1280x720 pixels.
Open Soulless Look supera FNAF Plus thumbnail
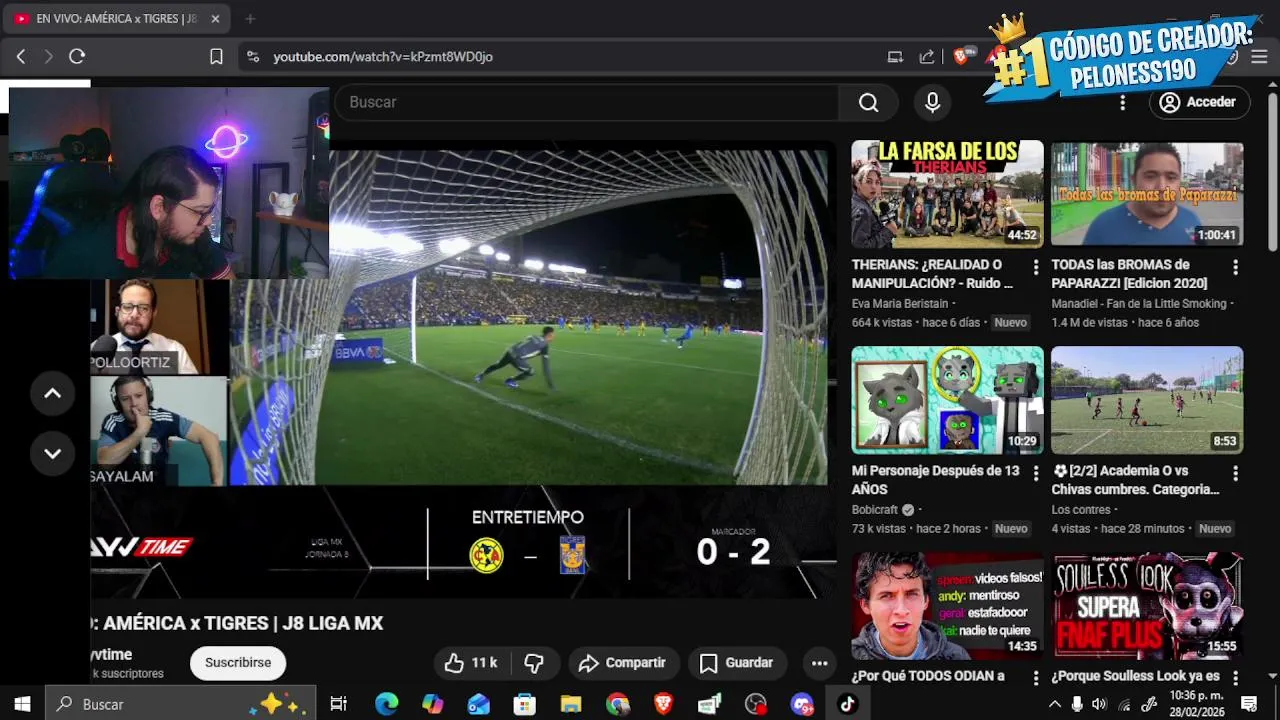pyautogui.click(x=1147, y=606)
